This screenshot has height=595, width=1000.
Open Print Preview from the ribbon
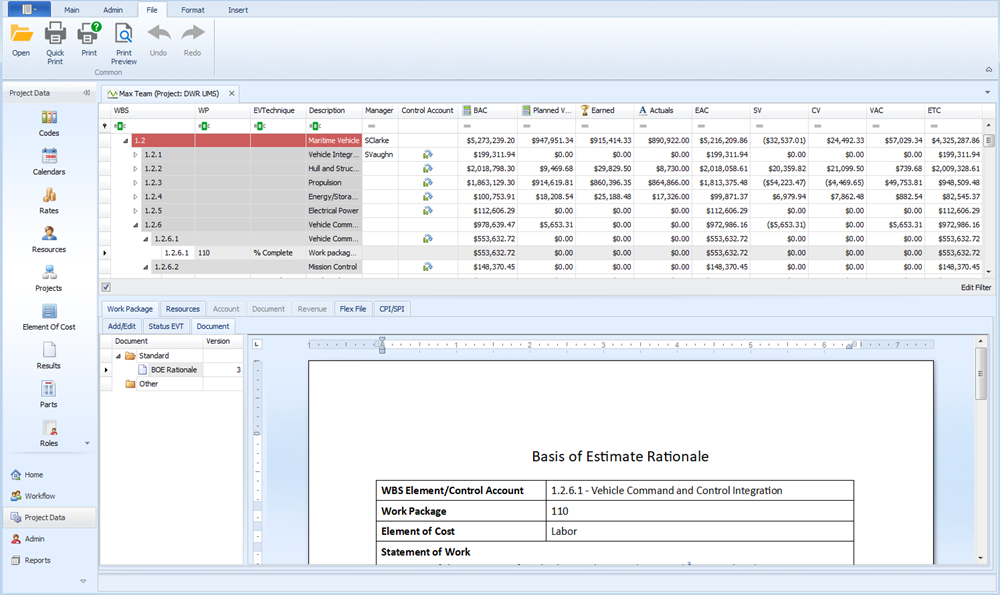click(123, 34)
